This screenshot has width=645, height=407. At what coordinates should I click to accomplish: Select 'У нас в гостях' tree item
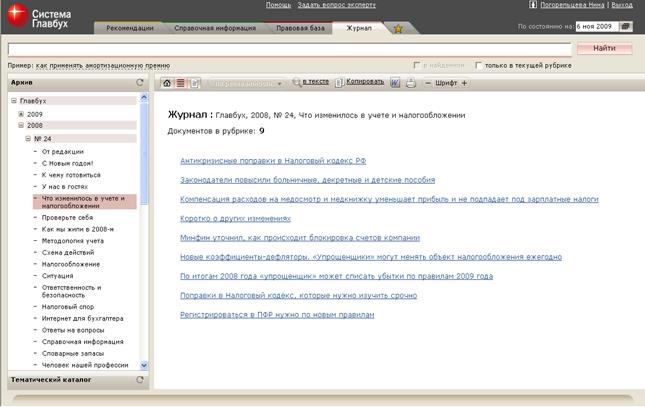click(65, 186)
